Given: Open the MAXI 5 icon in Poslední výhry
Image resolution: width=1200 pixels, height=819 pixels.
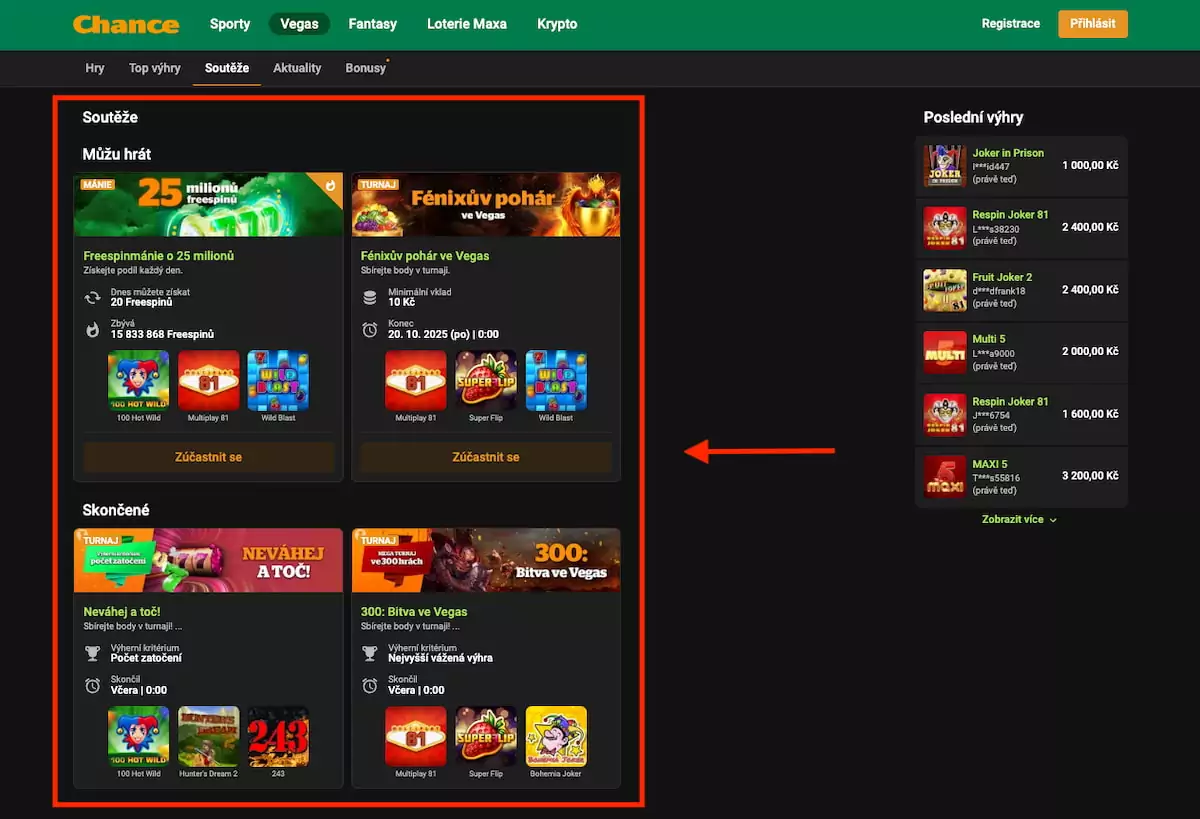Looking at the screenshot, I should pyautogui.click(x=944, y=476).
